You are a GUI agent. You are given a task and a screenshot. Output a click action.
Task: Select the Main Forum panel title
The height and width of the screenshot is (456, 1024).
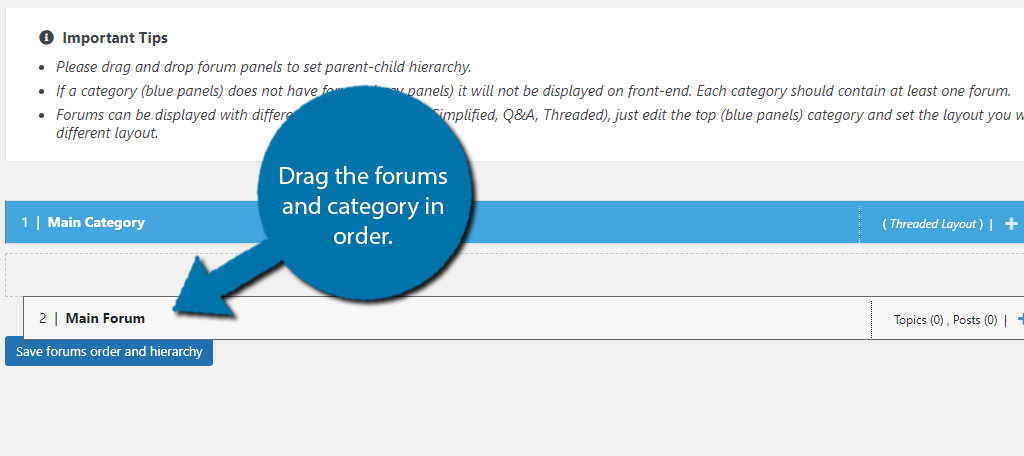tap(105, 318)
